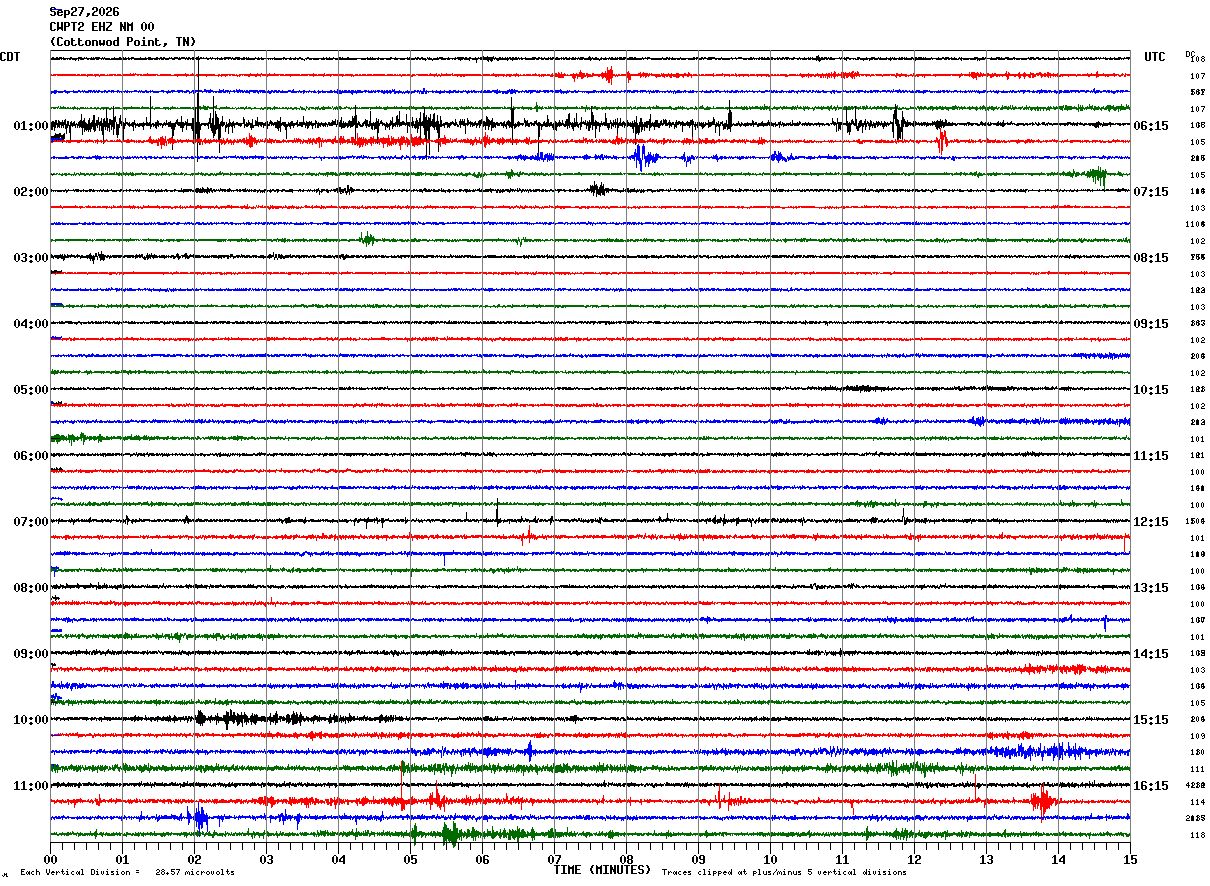Click the 'Traces clipped' footnote text
Screen dimensions: 1210x886
[x=784, y=872]
